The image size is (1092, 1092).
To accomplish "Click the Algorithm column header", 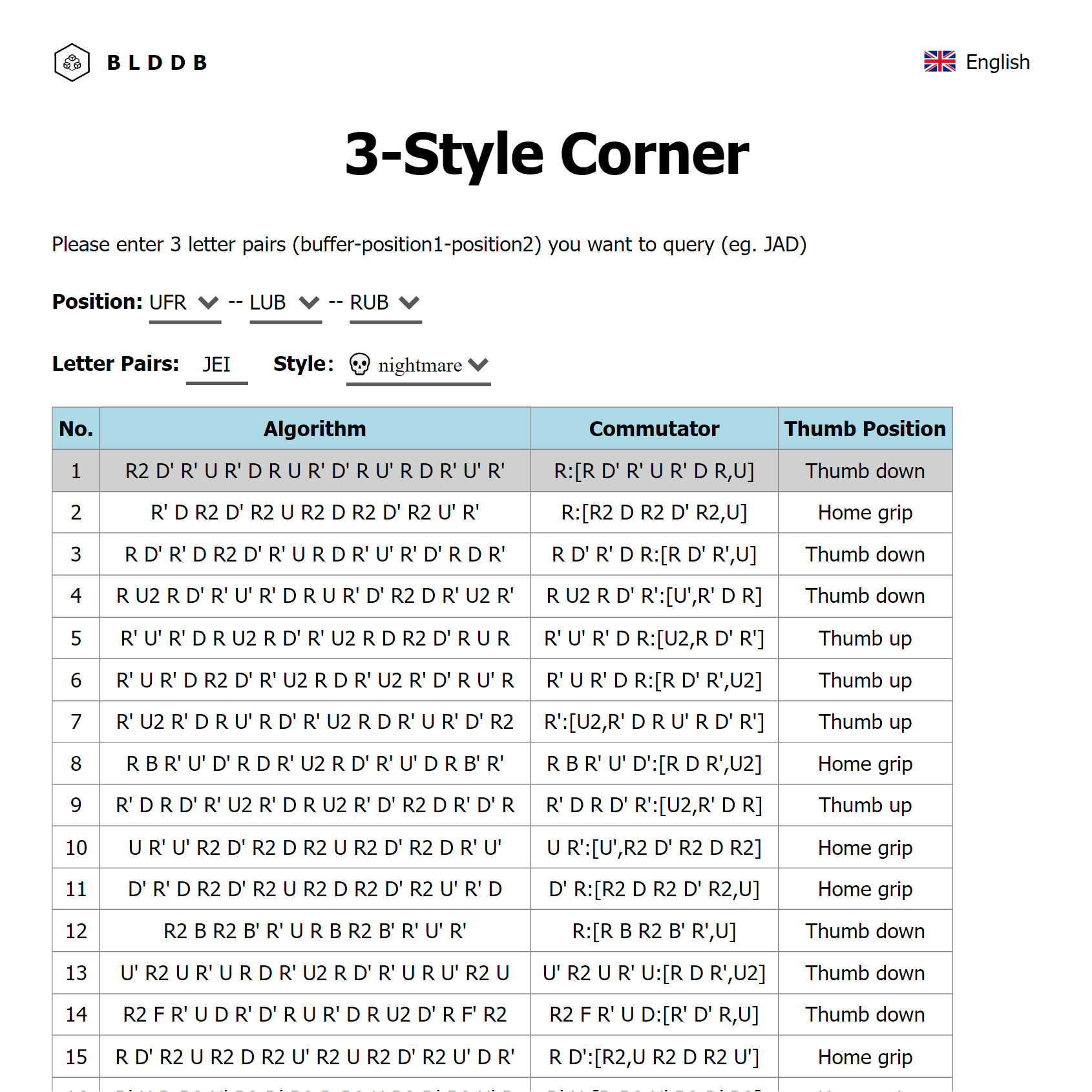I will click(315, 429).
